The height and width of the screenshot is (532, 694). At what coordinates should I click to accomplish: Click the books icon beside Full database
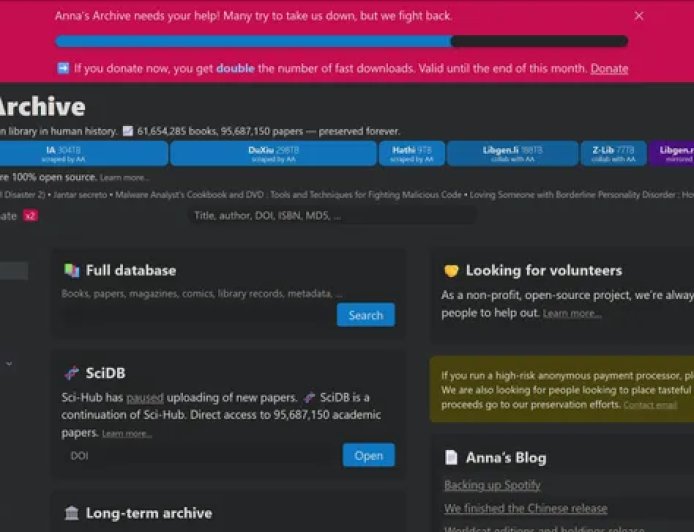[x=71, y=270]
